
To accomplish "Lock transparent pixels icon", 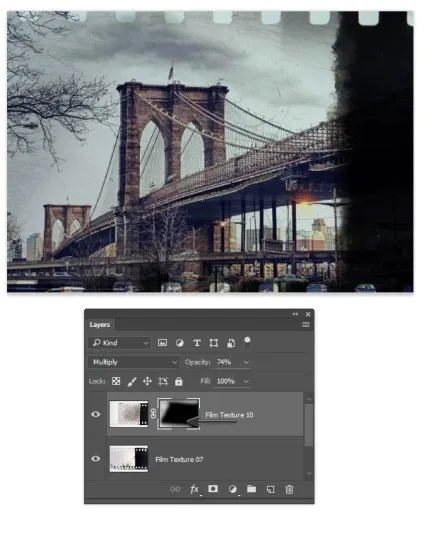I will coord(116,381).
